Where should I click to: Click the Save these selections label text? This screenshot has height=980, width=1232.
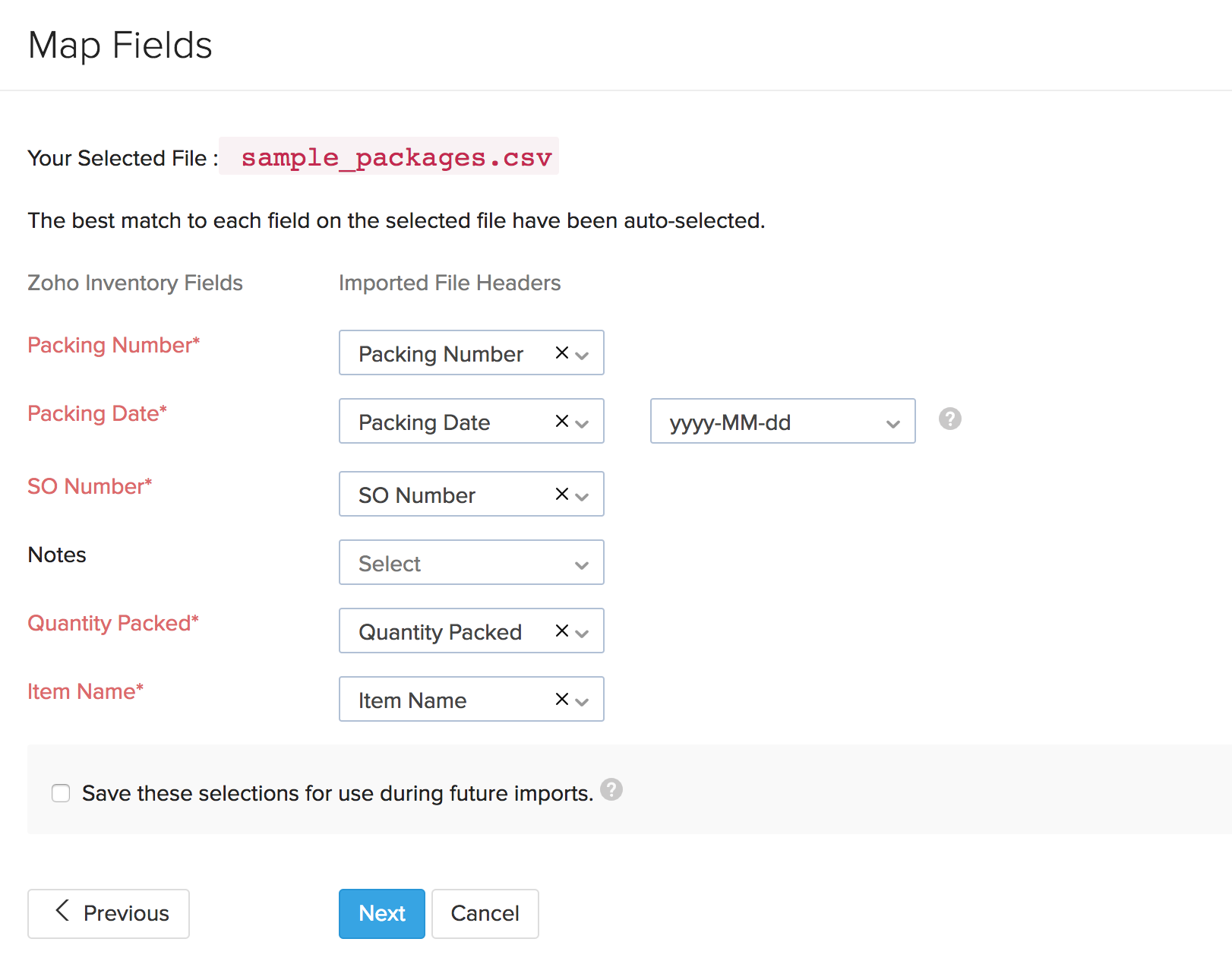coord(337,793)
